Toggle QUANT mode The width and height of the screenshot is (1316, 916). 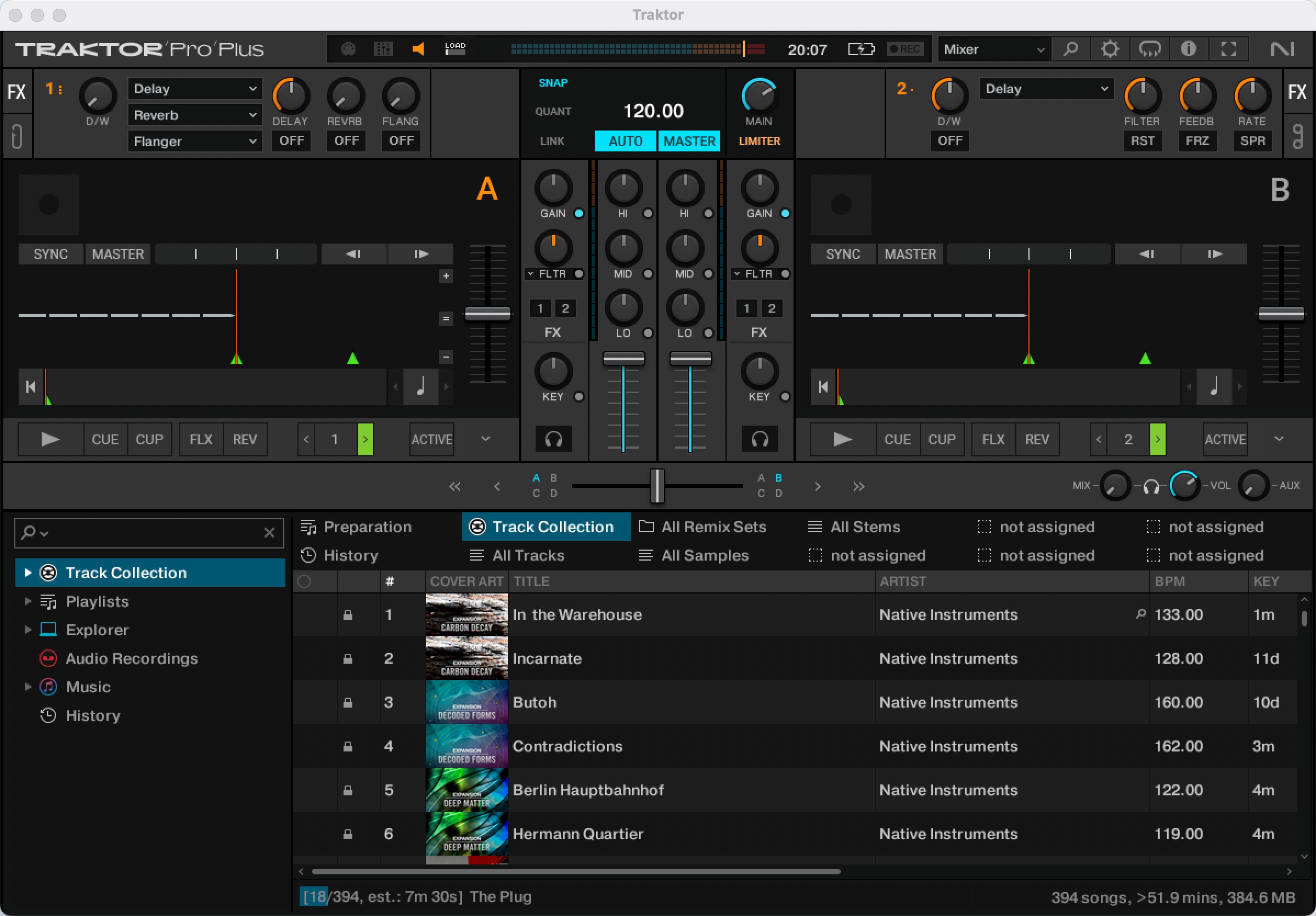(x=553, y=111)
